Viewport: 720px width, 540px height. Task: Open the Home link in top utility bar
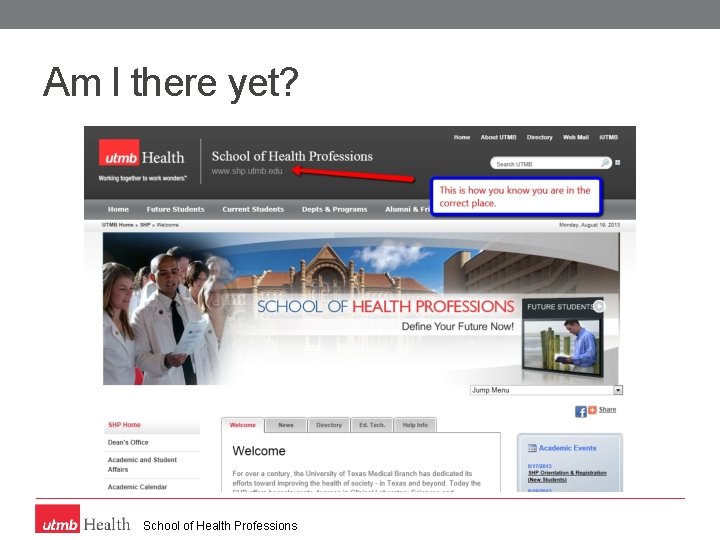[461, 137]
